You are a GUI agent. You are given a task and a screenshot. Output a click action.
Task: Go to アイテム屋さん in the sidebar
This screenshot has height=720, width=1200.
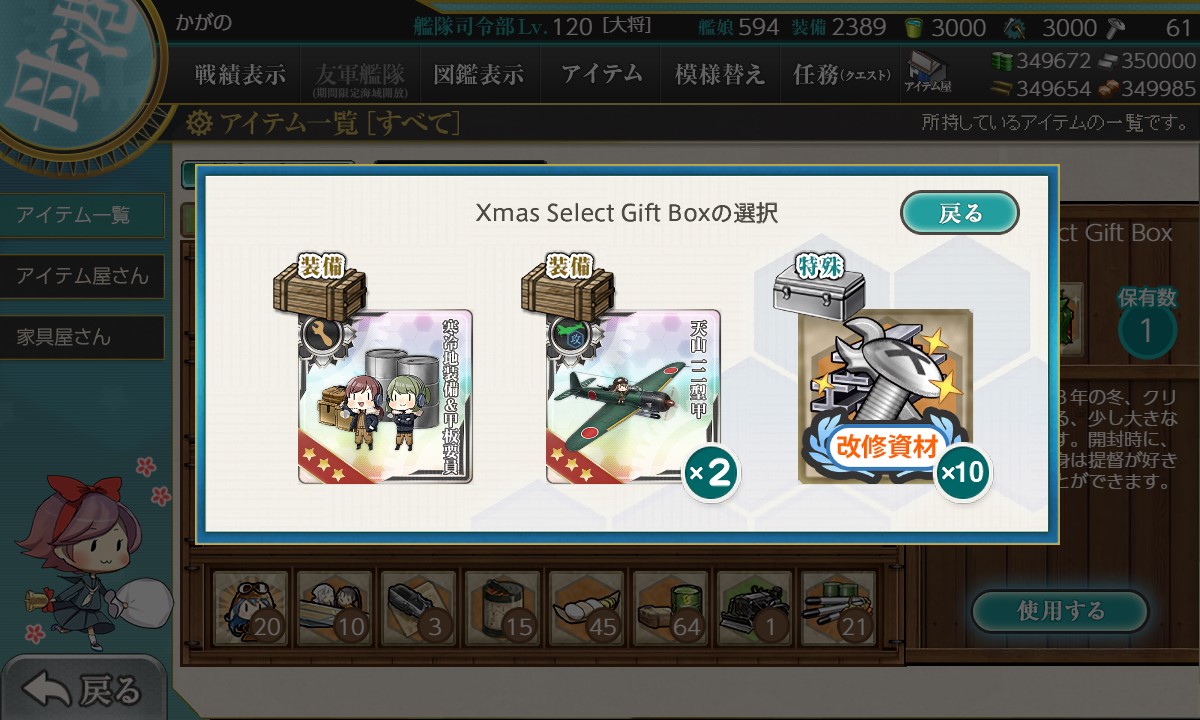pos(82,276)
